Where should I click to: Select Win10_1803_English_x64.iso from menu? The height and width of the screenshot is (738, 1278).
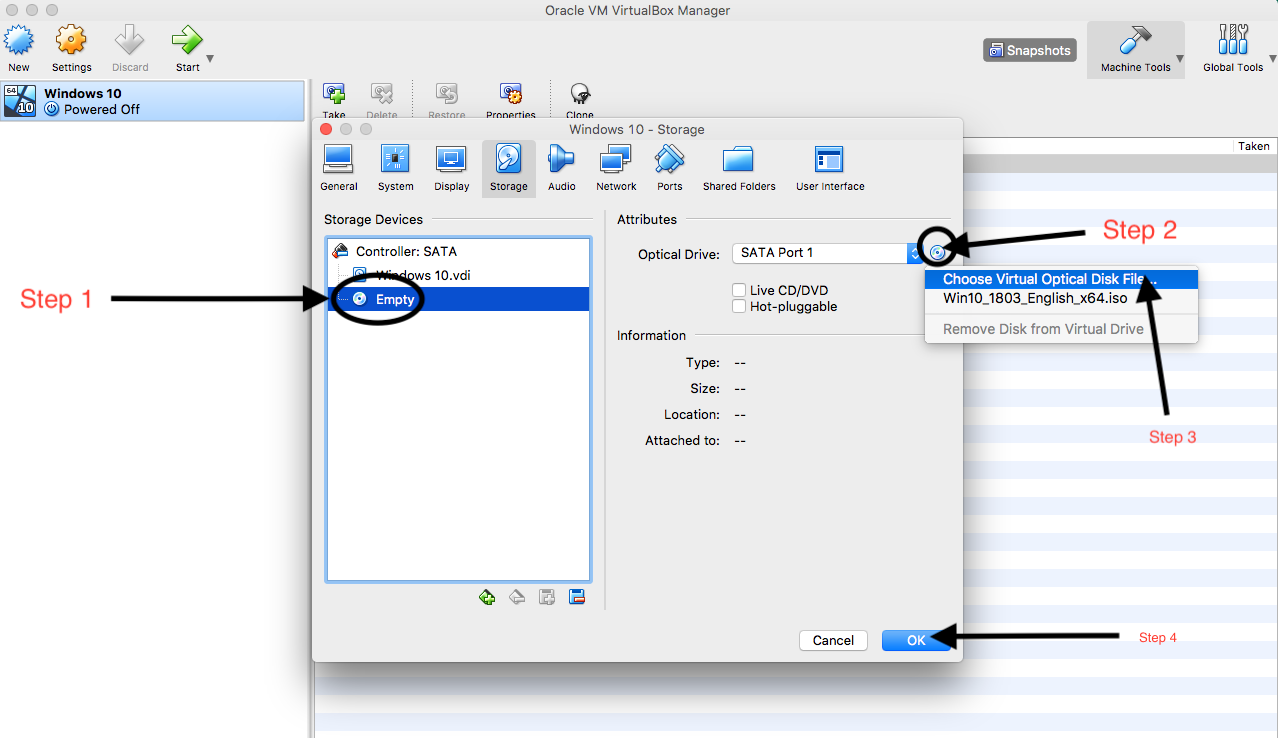(1061, 298)
